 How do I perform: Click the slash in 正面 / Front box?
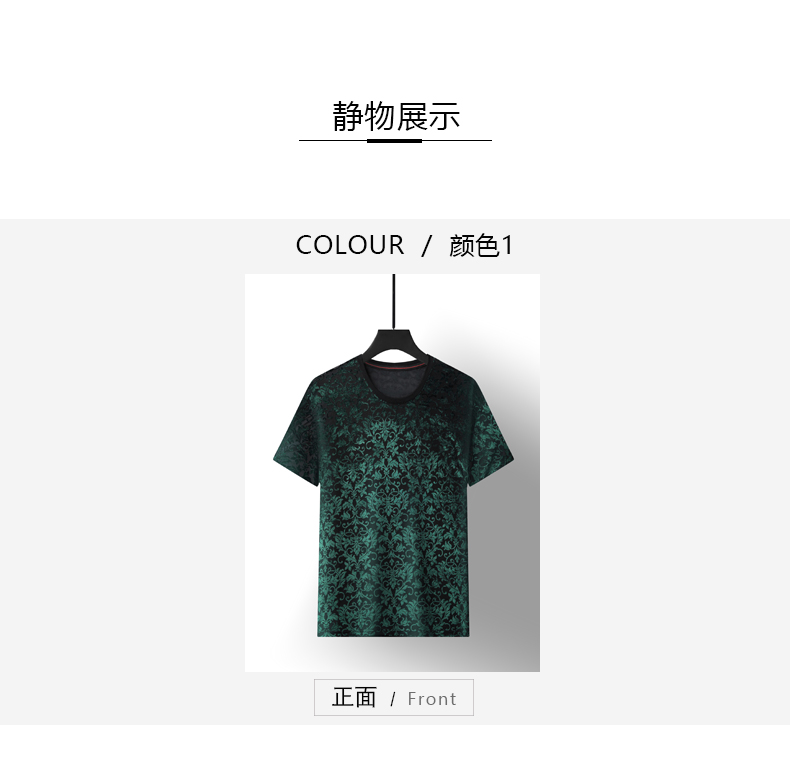[392, 699]
